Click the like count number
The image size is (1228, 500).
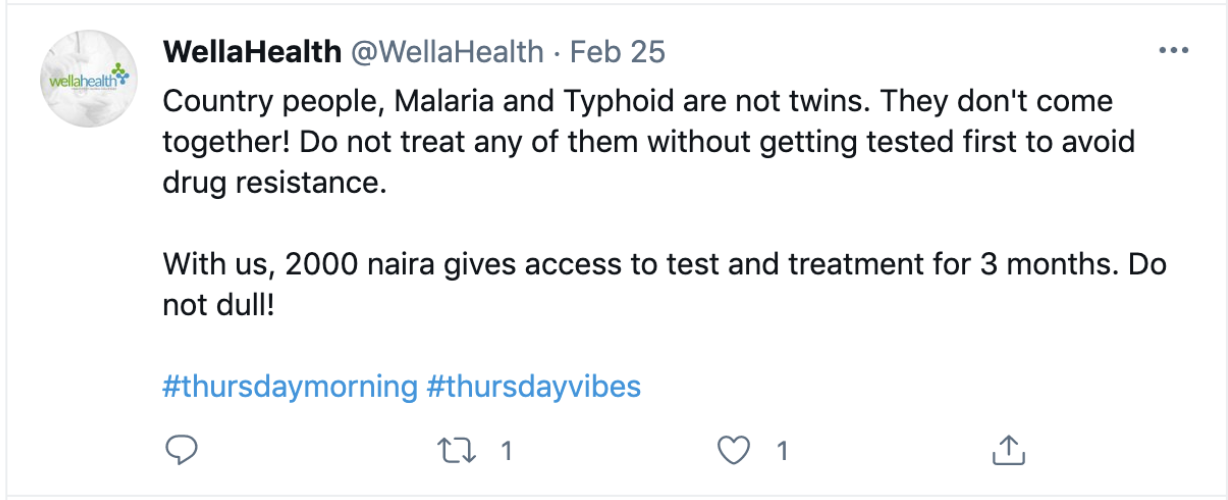point(783,452)
